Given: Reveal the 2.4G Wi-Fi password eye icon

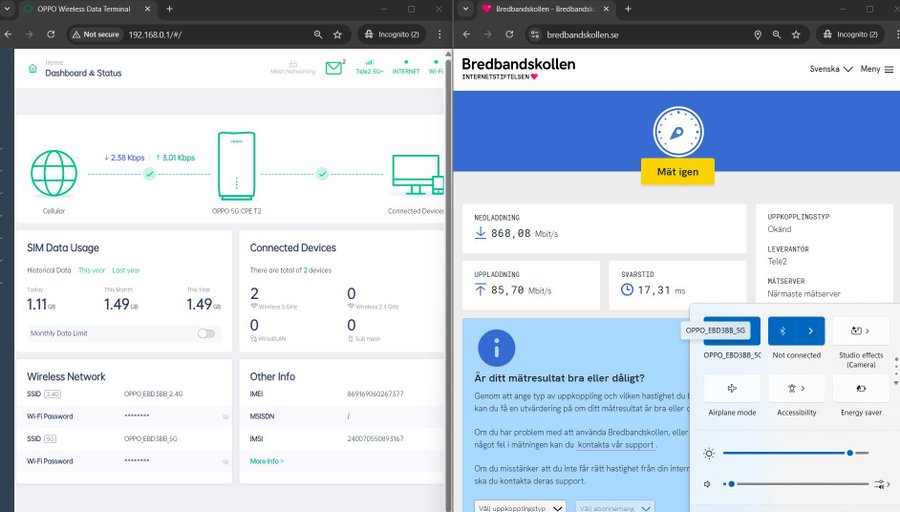Looking at the screenshot, I should click(x=225, y=416).
